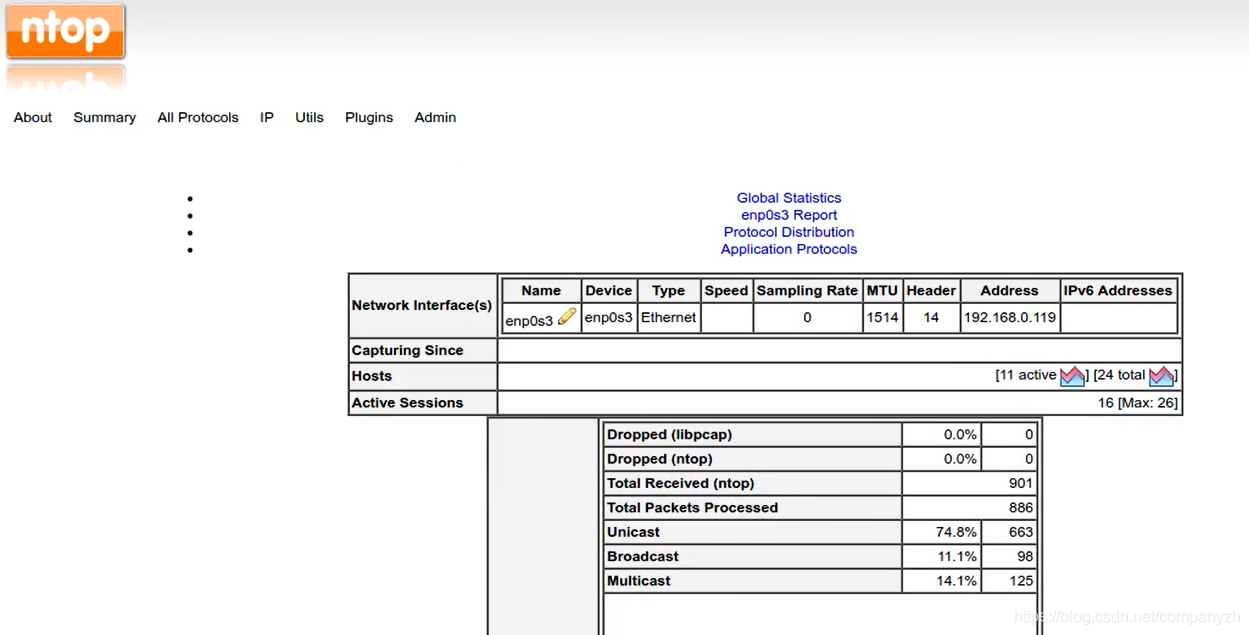Go to Global Statistics link
1249x635 pixels.
click(x=789, y=198)
